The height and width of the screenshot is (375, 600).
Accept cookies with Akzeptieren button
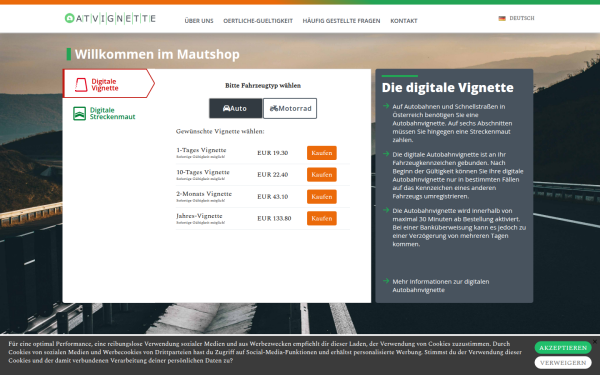pyautogui.click(x=562, y=347)
